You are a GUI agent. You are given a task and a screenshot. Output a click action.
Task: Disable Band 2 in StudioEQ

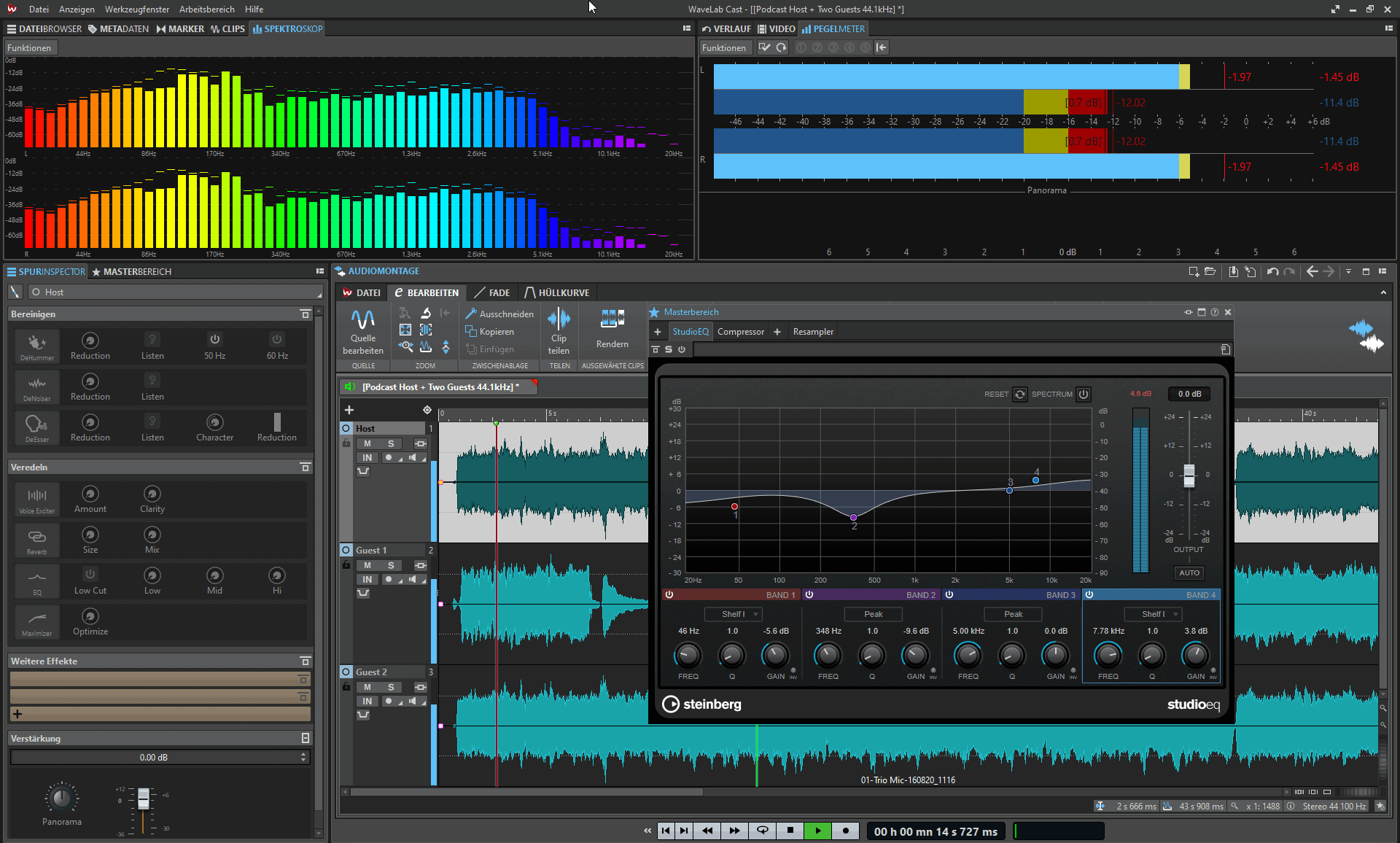pyautogui.click(x=809, y=594)
